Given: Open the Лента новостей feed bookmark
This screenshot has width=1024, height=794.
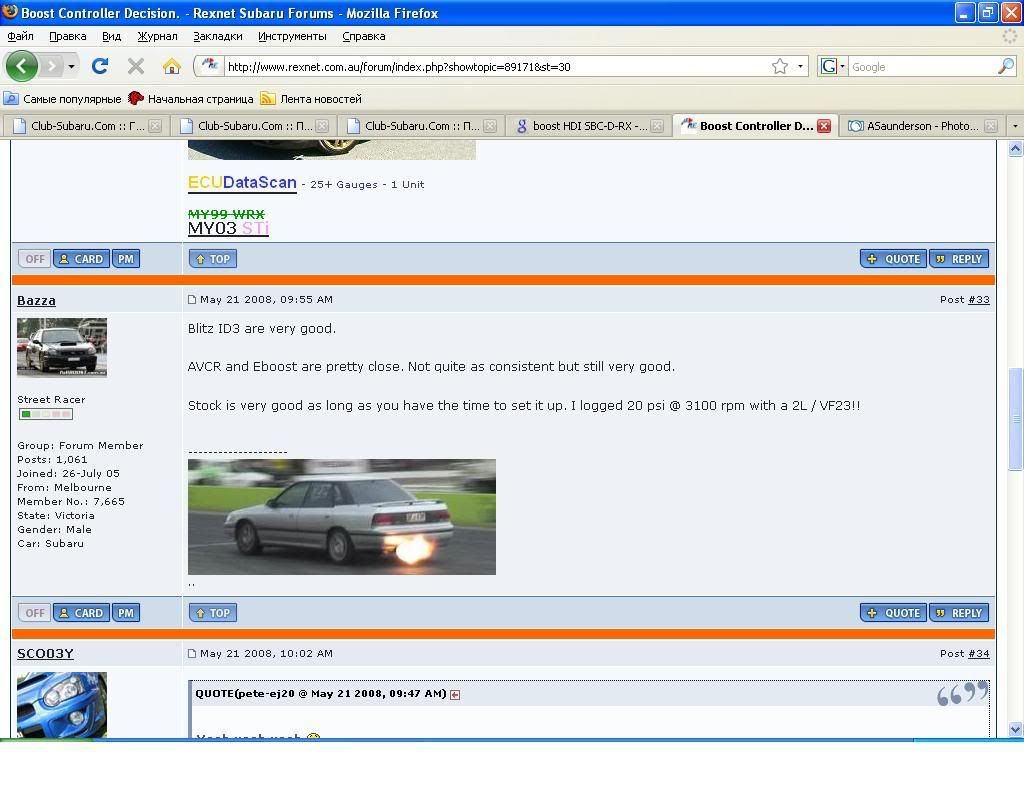Looking at the screenshot, I should click(311, 99).
